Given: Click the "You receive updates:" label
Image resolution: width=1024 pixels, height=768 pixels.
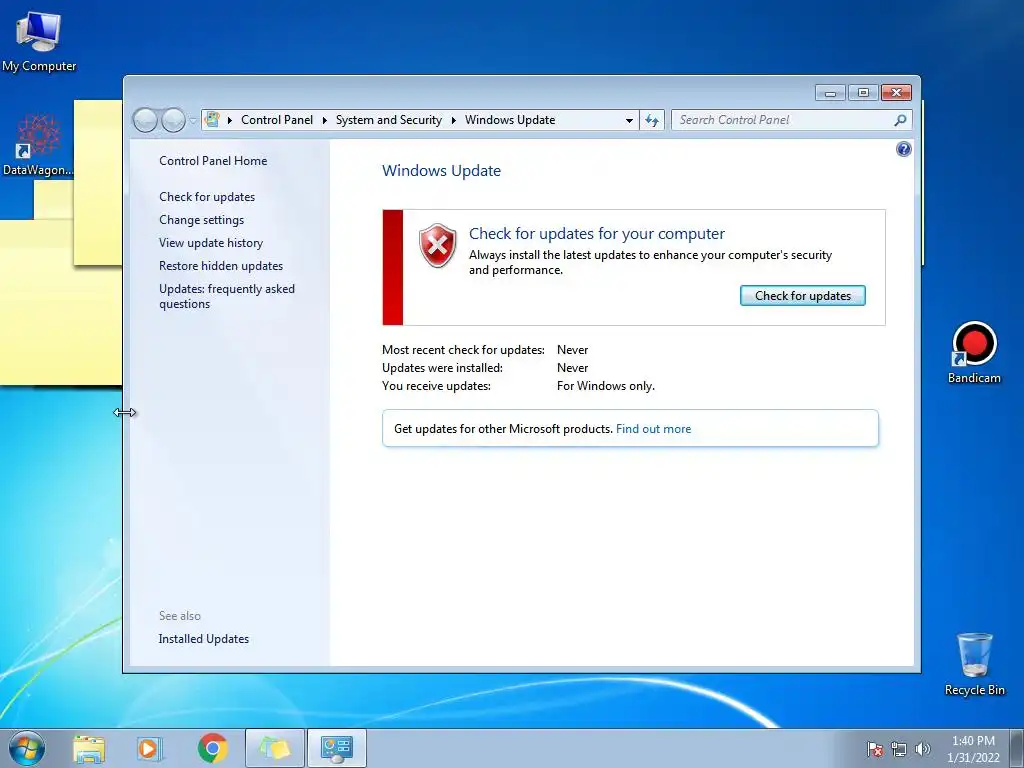Looking at the screenshot, I should (x=436, y=386).
